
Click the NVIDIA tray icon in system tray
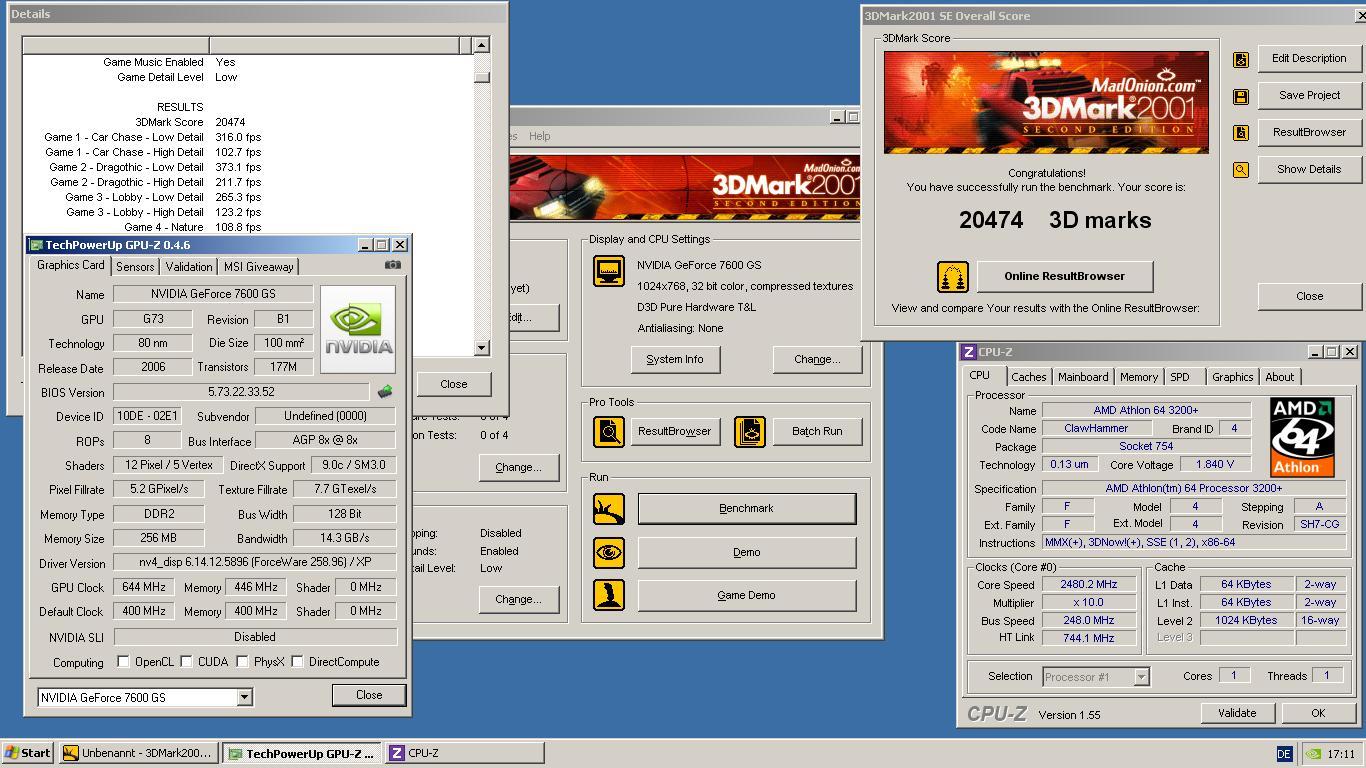(x=1315, y=754)
